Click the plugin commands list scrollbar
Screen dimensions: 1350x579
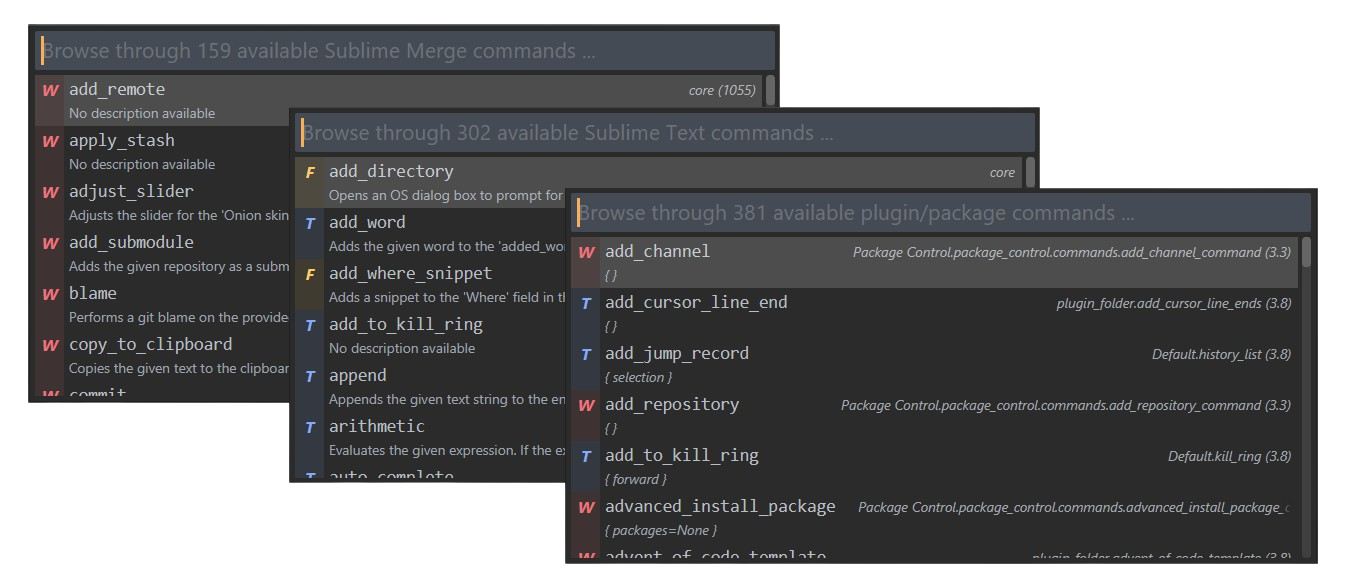click(1306, 252)
